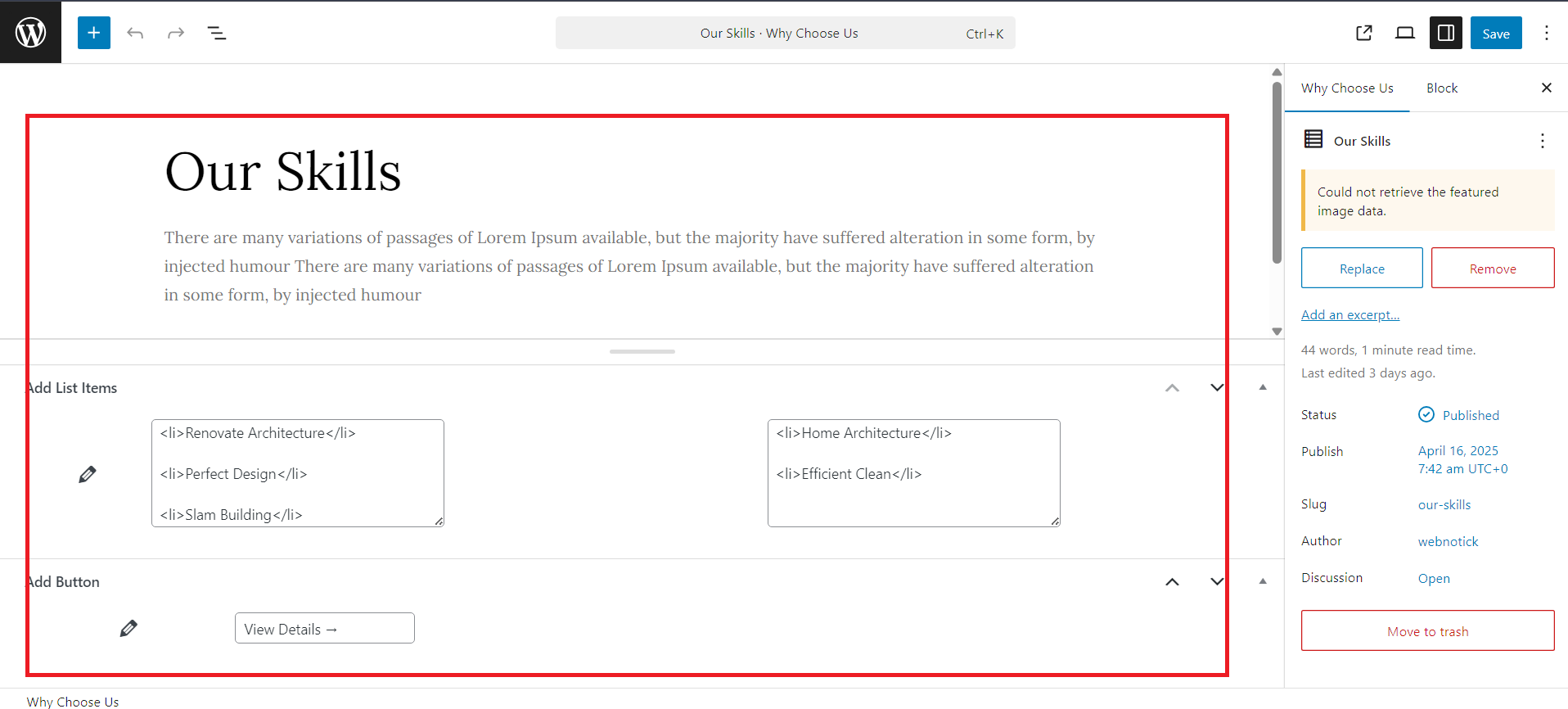Image resolution: width=1568 pixels, height=709 pixels.
Task: Open the editor options three-dot menu
Action: [1546, 33]
